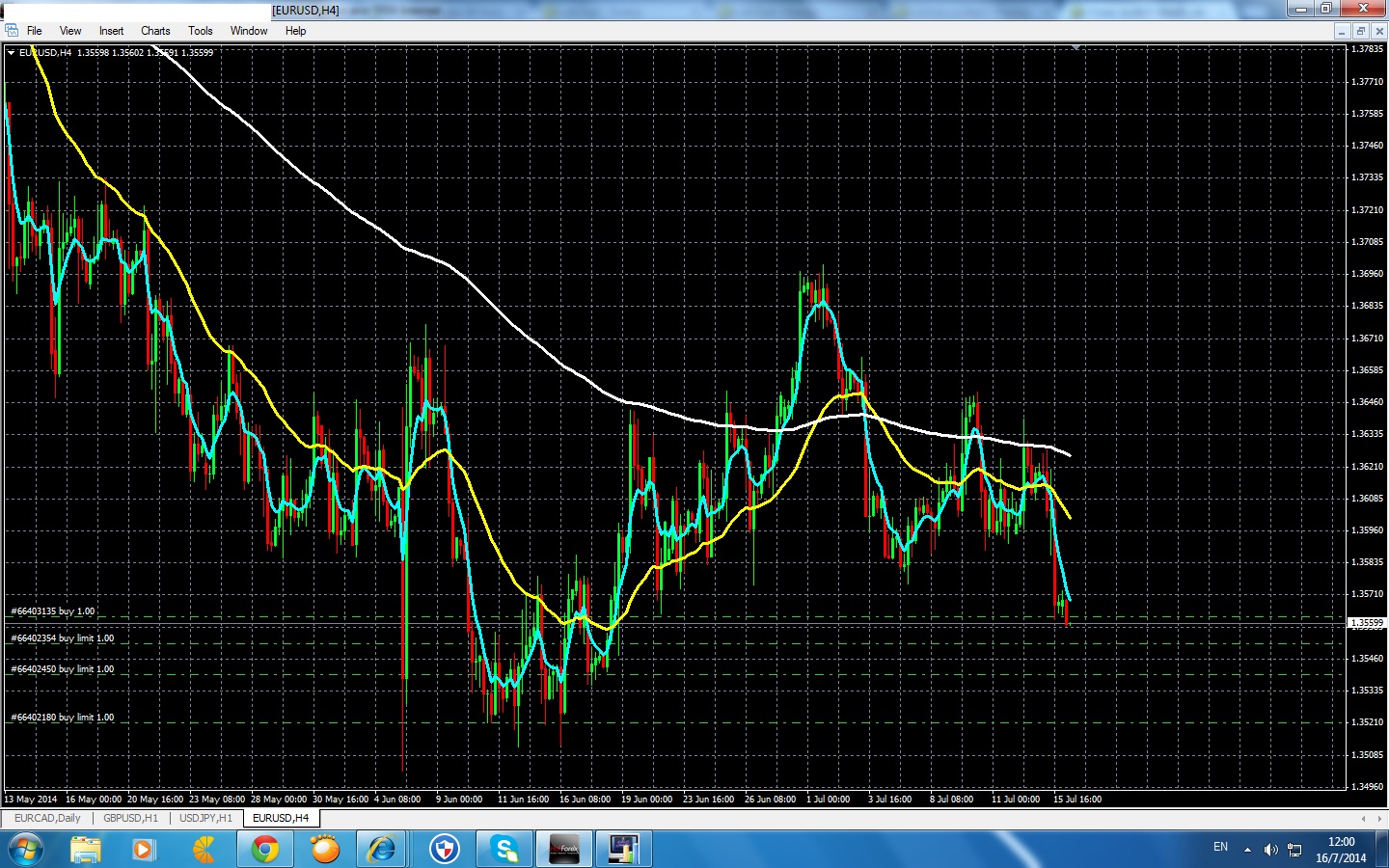1389x868 pixels.
Task: Click the 1.36085 price level label
Action: click(x=1368, y=499)
